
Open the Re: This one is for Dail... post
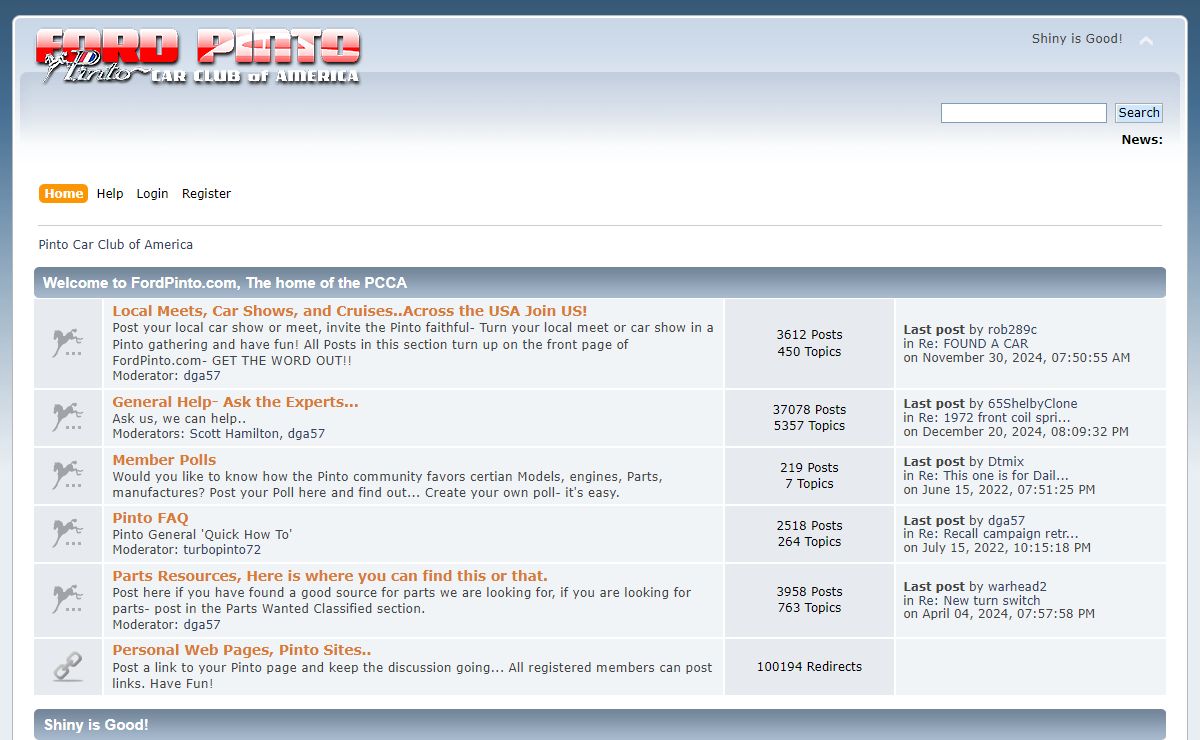tap(993, 476)
